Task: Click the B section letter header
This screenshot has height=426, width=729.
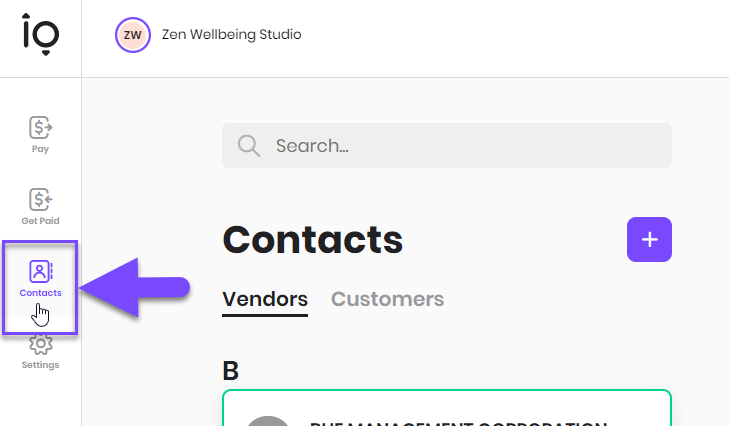Action: 231,371
